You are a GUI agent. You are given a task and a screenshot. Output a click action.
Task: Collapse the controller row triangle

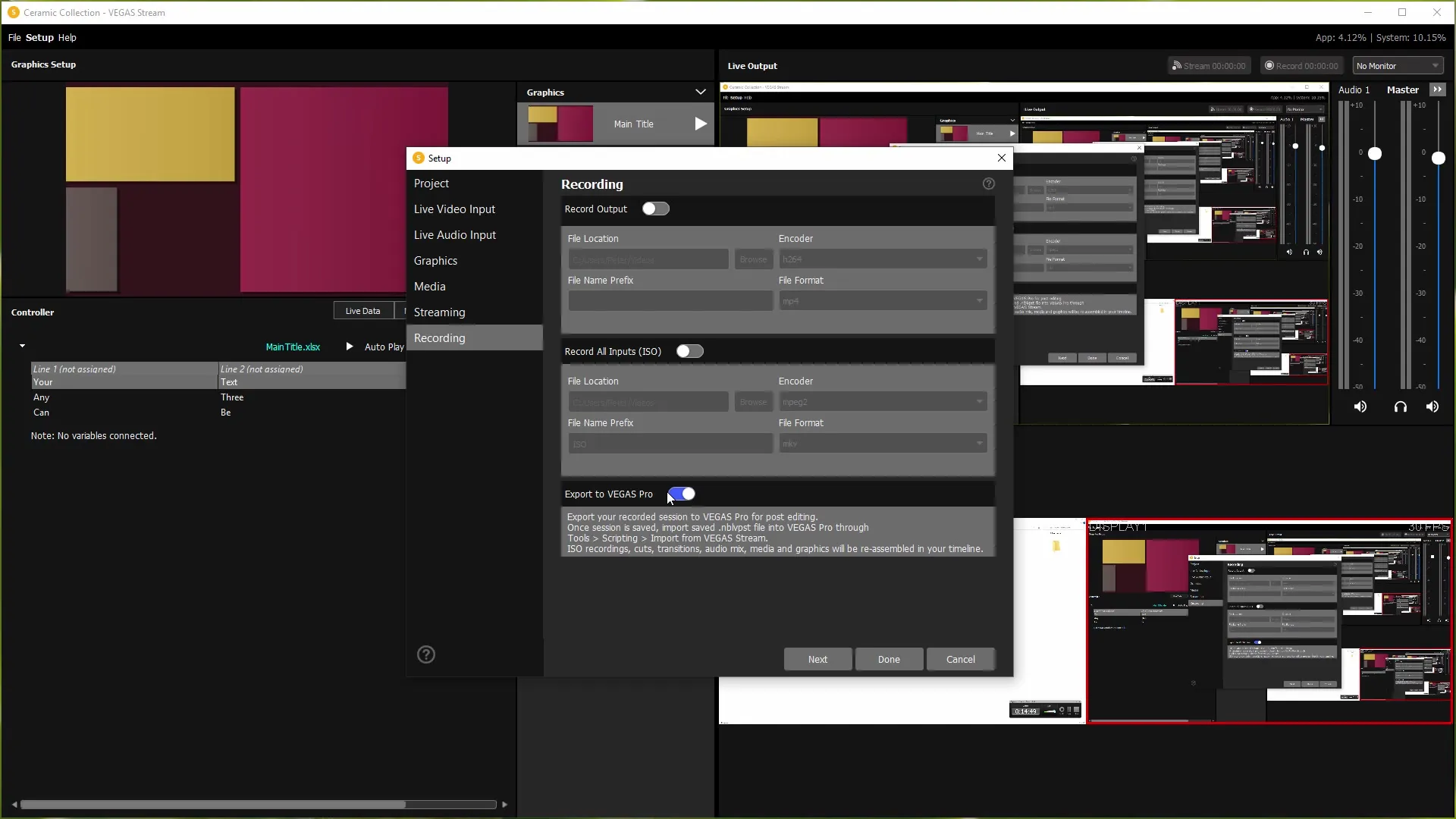[x=23, y=346]
